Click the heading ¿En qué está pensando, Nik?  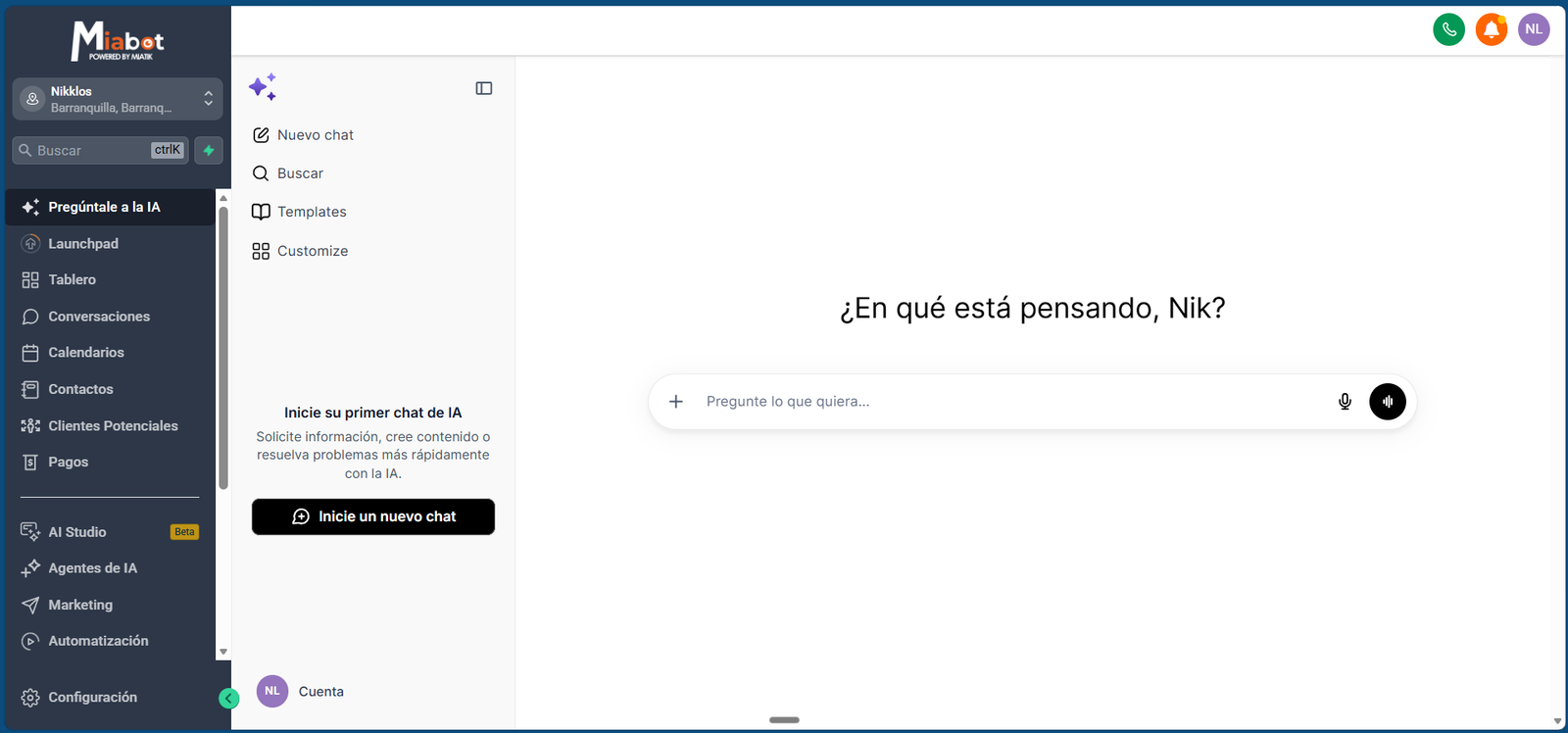(1033, 309)
